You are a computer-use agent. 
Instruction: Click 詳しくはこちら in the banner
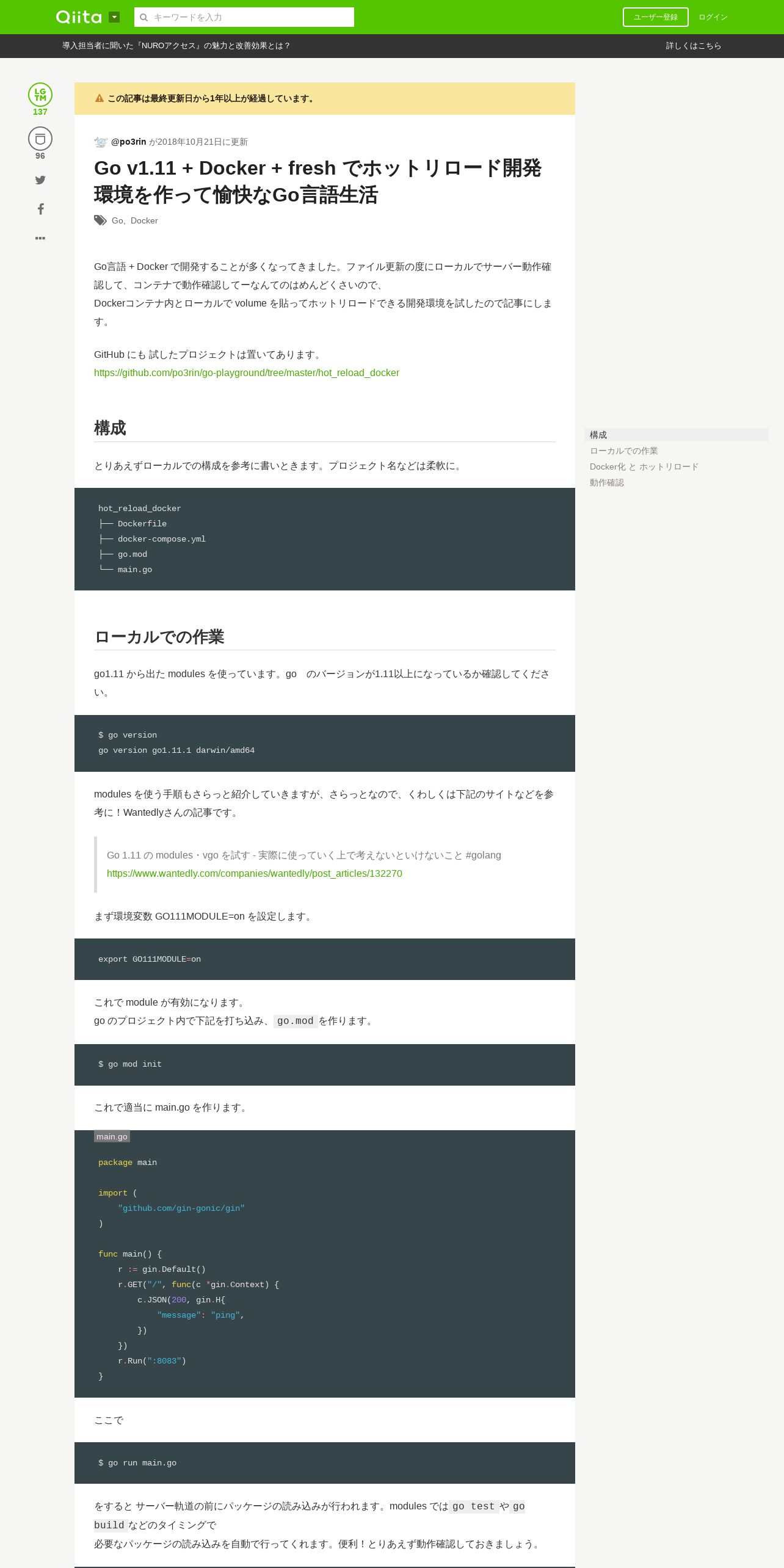tap(694, 46)
